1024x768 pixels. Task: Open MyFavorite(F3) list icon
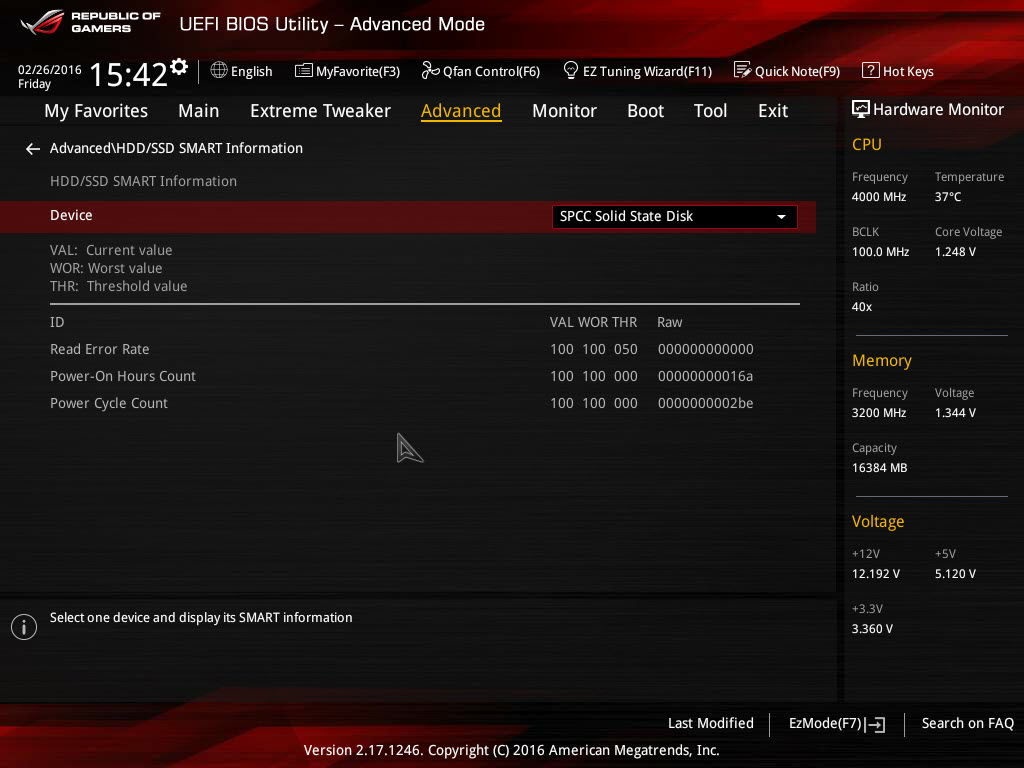(303, 71)
